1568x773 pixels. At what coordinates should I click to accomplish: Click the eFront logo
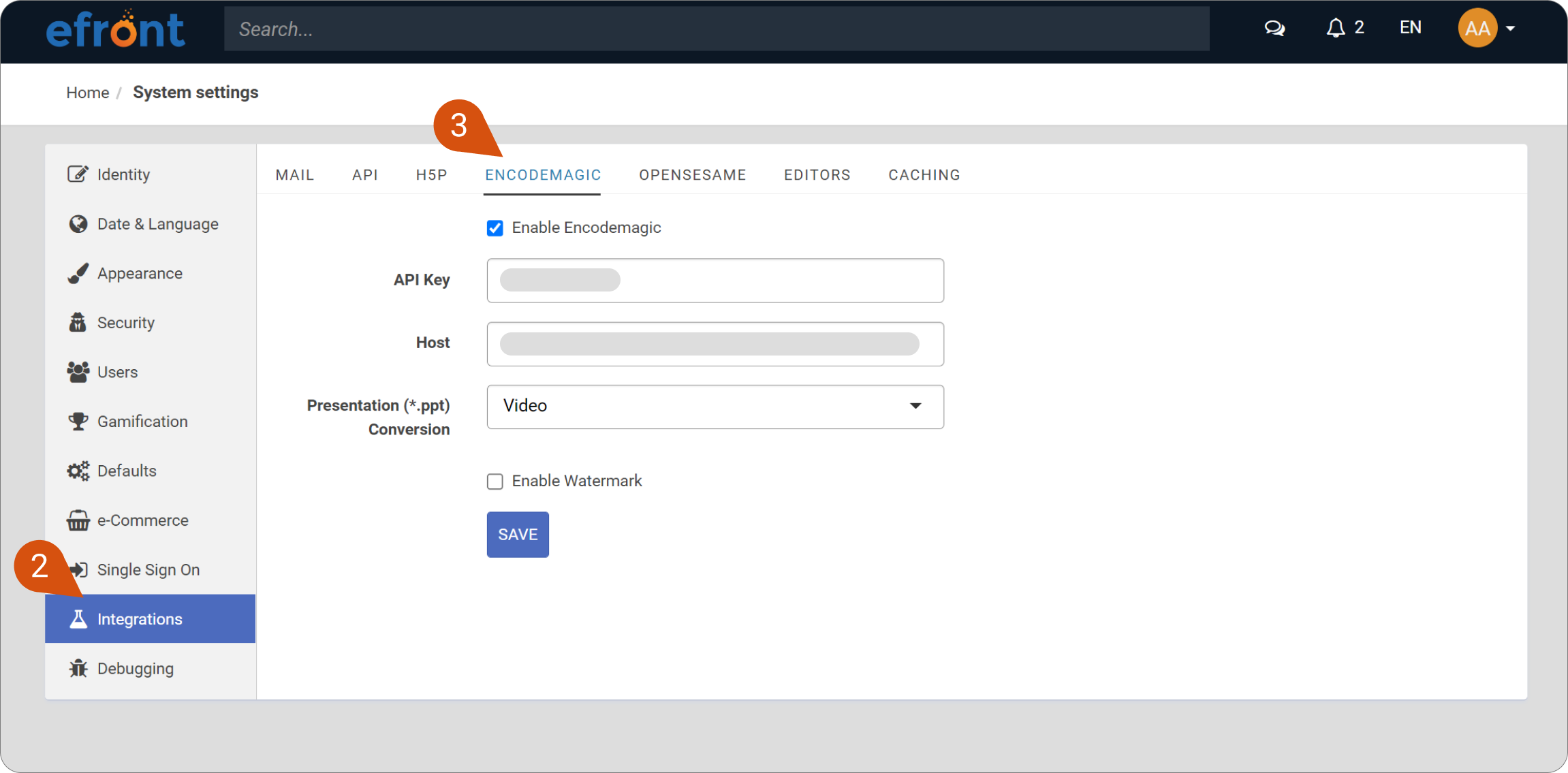pos(115,29)
